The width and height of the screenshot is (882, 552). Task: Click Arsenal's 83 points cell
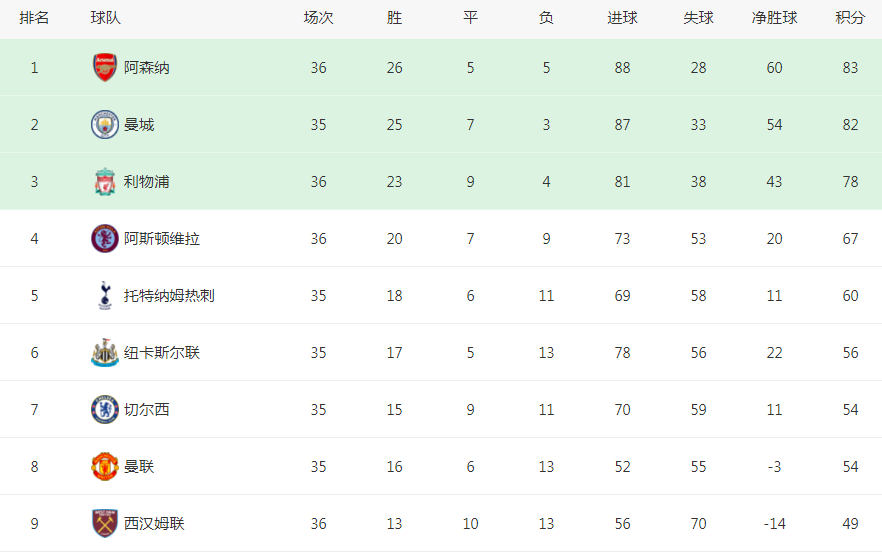click(x=850, y=68)
